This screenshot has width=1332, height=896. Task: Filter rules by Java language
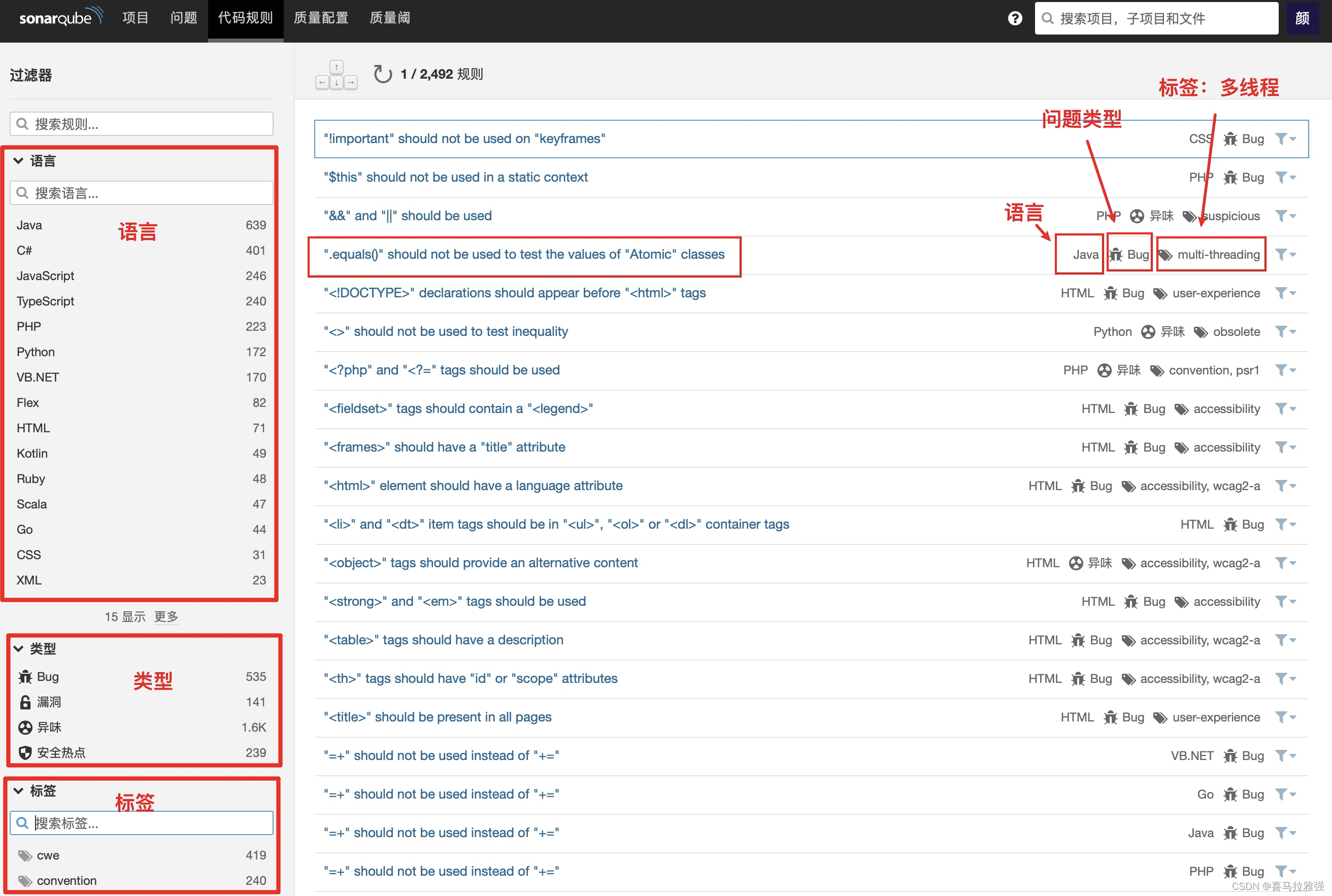tap(141, 225)
